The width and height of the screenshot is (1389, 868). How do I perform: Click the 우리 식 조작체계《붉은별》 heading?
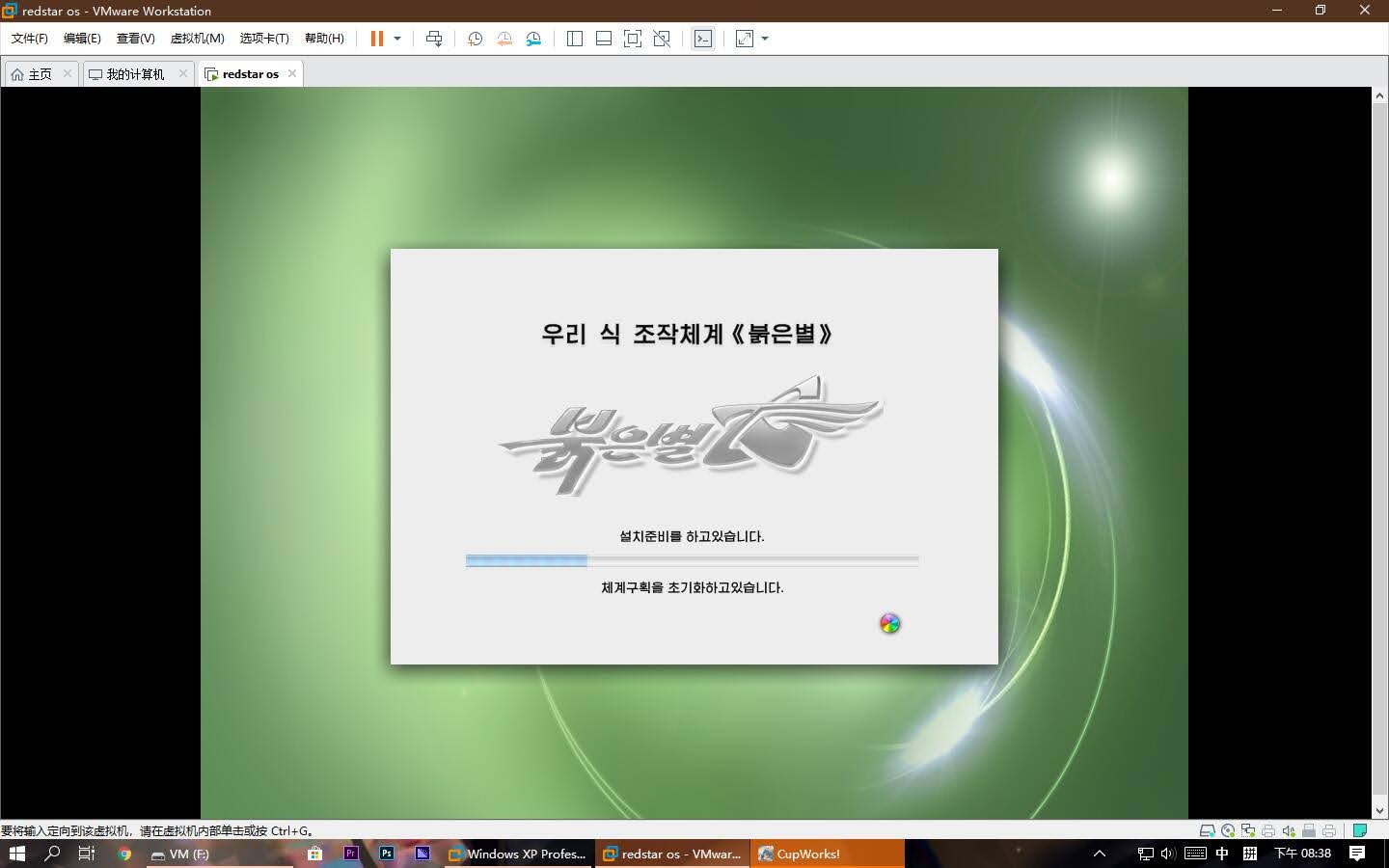coord(687,334)
